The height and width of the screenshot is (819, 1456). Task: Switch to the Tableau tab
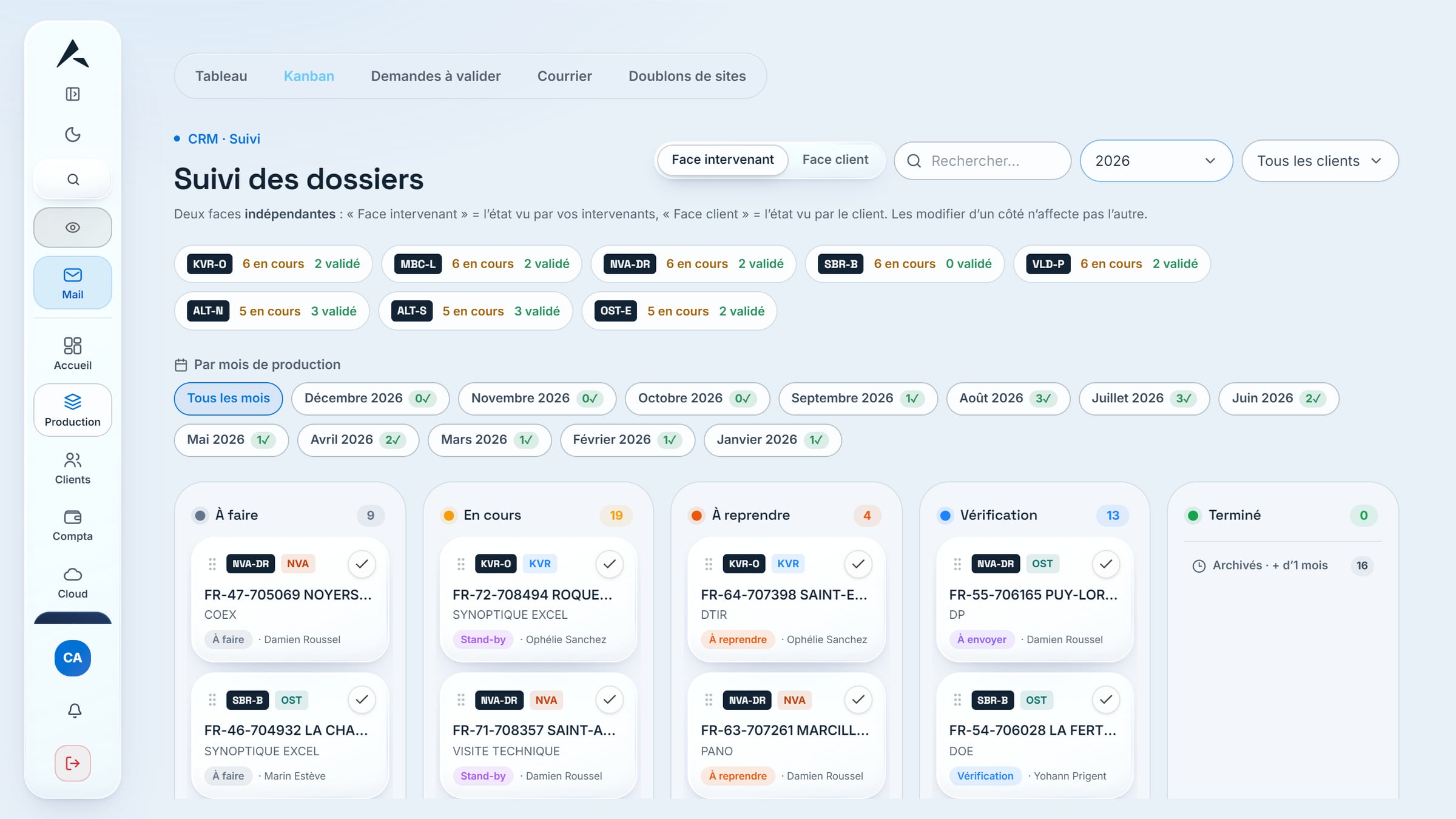(221, 76)
